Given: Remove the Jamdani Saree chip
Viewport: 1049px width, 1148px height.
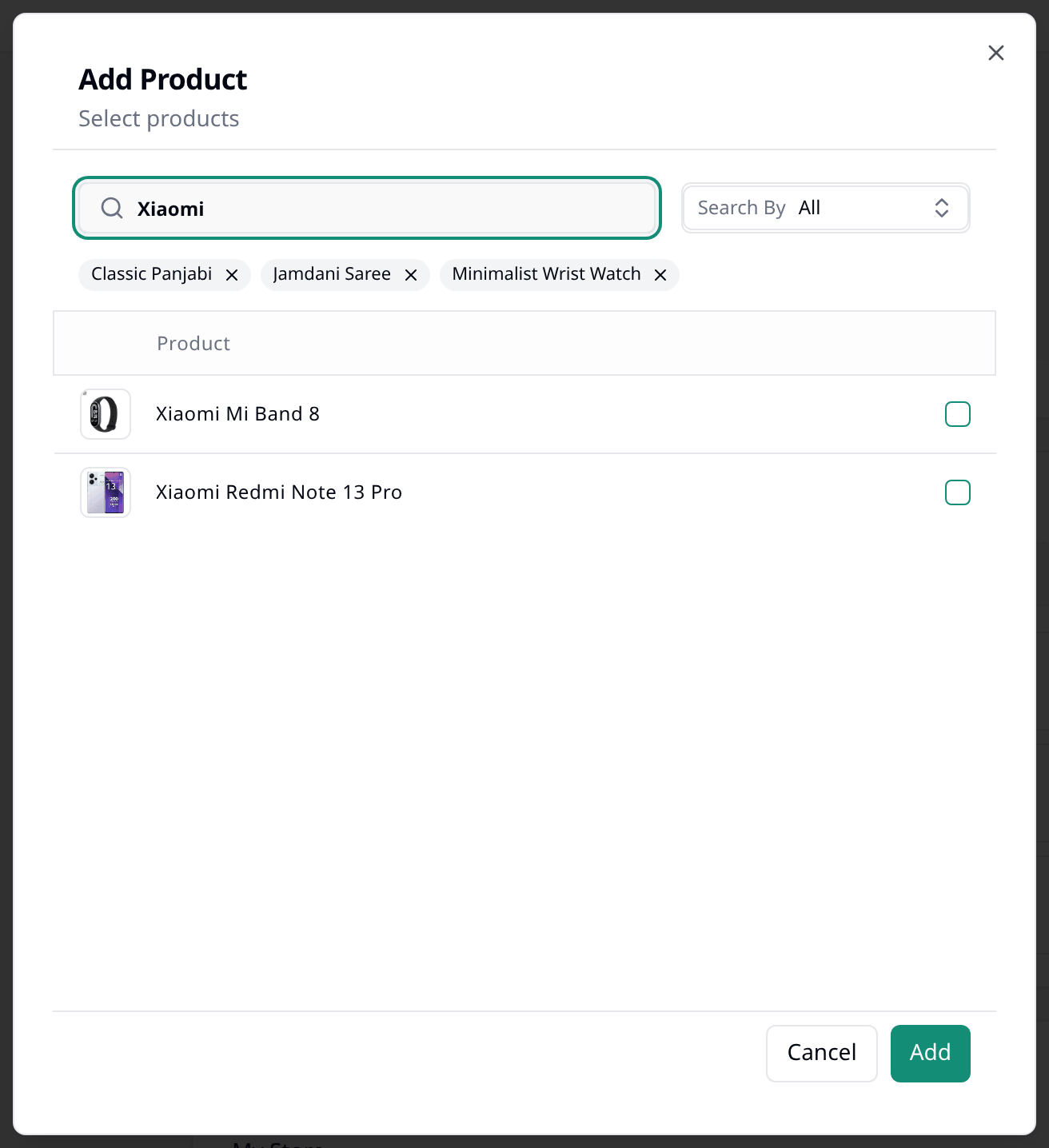Looking at the screenshot, I should click(411, 275).
